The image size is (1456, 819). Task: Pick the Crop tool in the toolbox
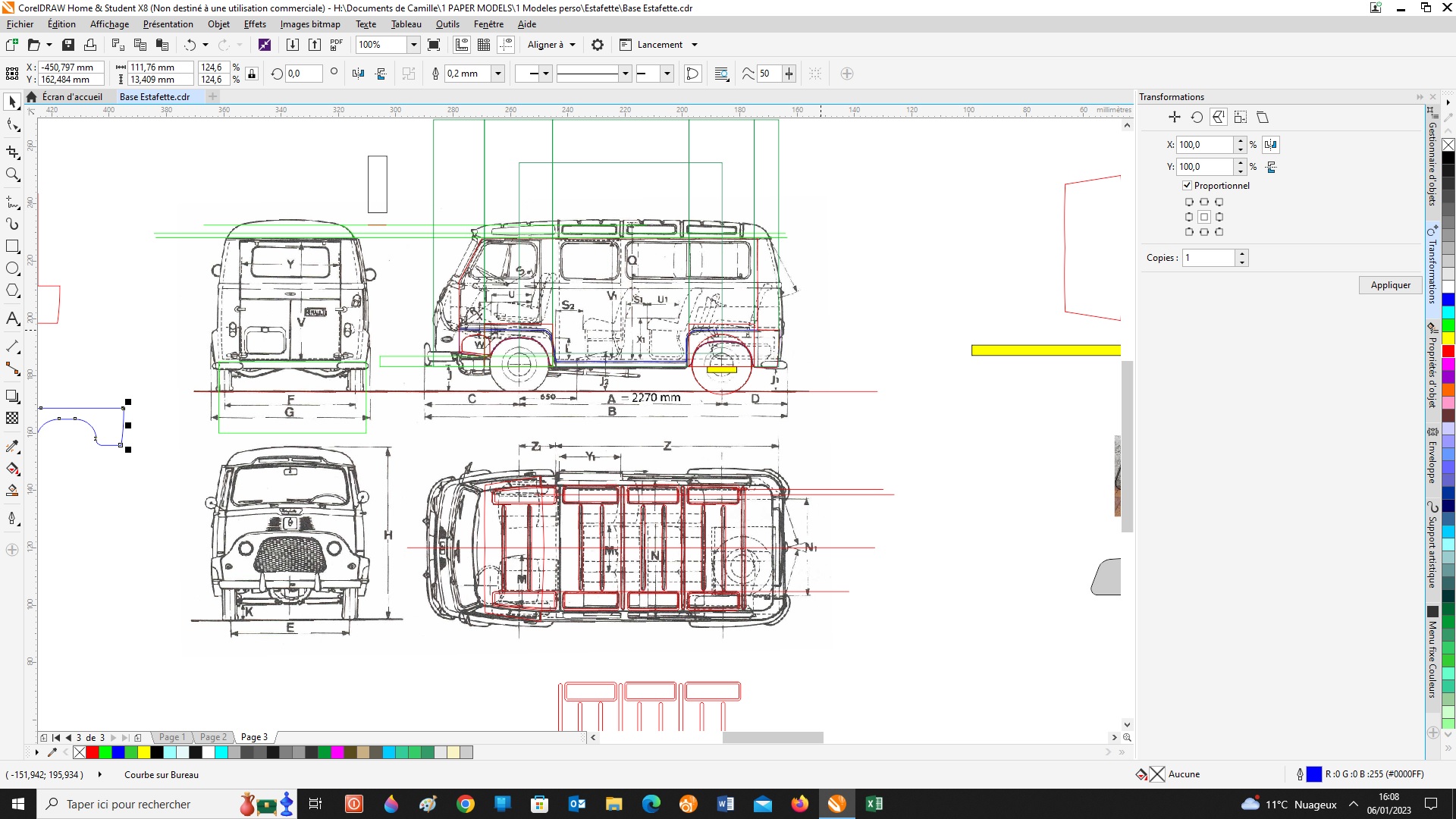point(12,152)
